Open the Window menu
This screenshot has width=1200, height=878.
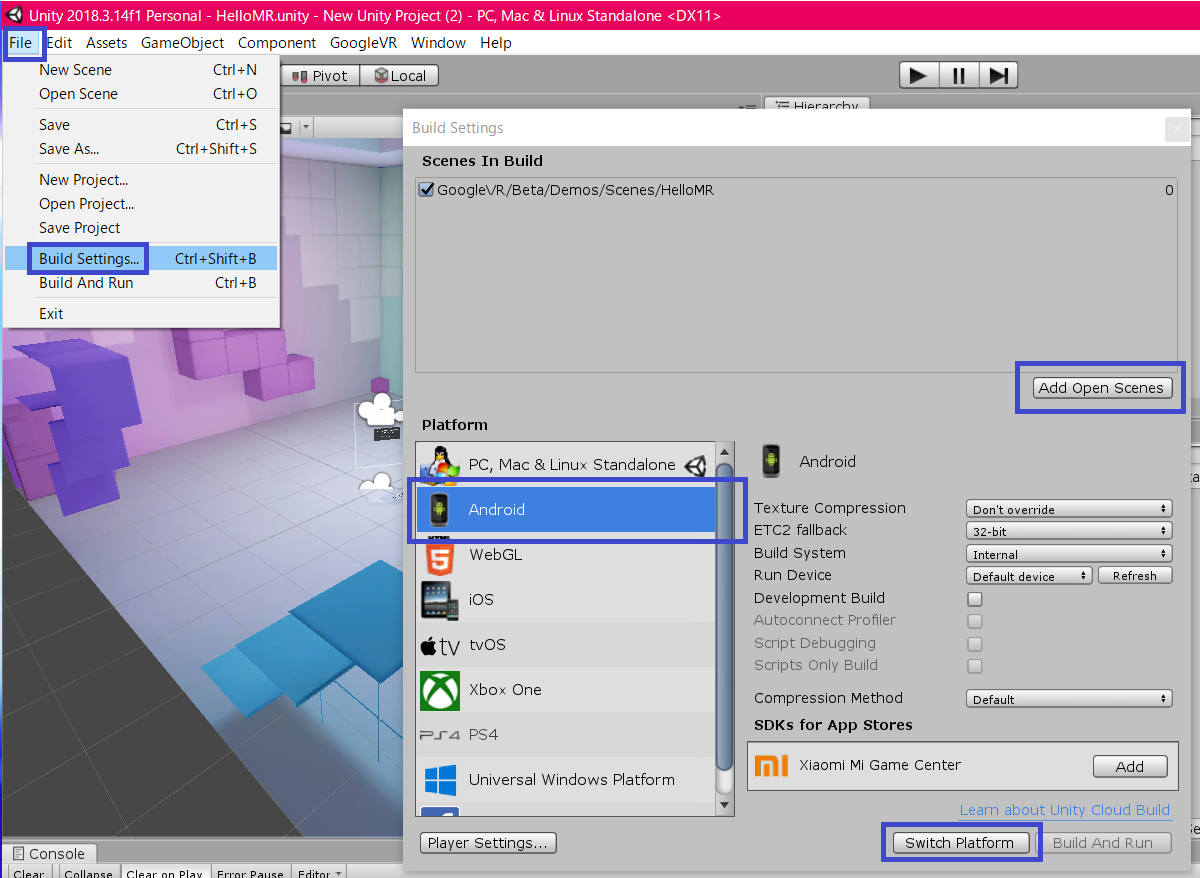(438, 43)
